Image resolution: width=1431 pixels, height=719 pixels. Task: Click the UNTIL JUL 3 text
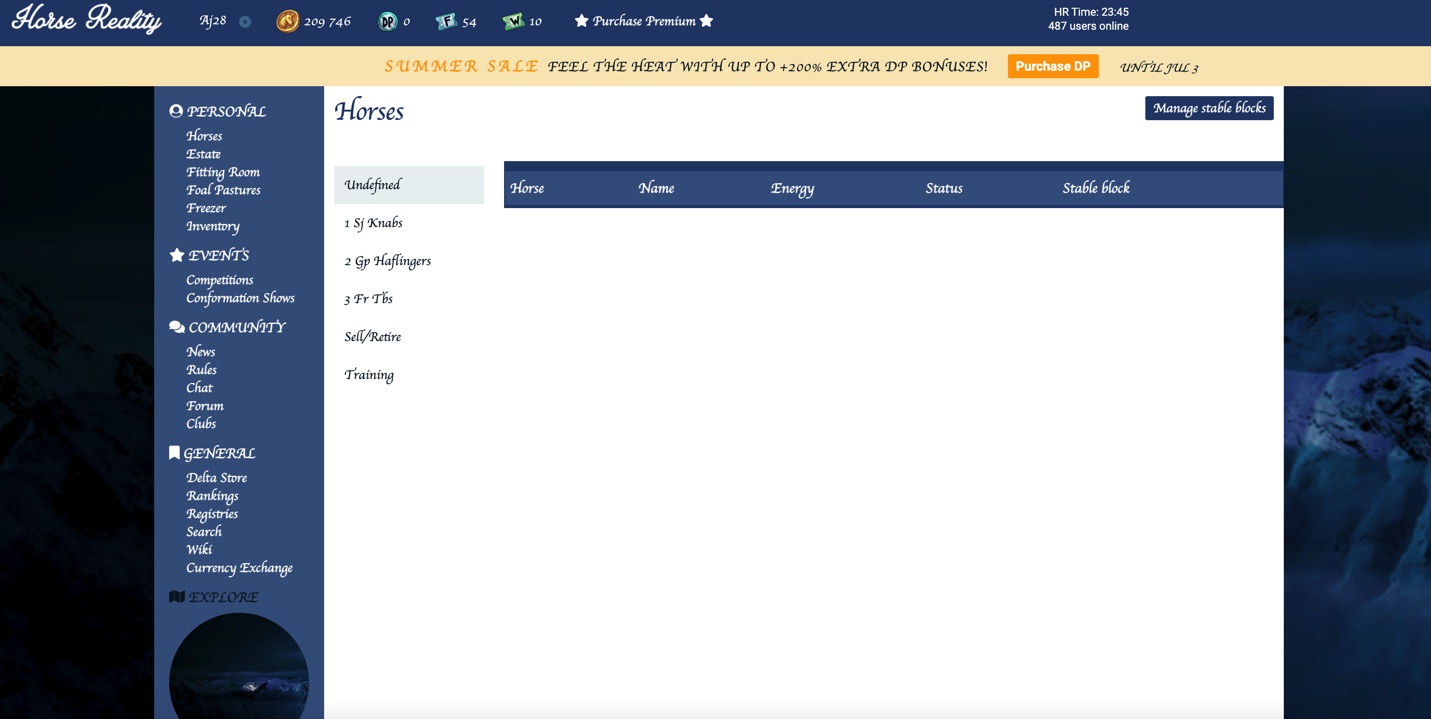1159,67
